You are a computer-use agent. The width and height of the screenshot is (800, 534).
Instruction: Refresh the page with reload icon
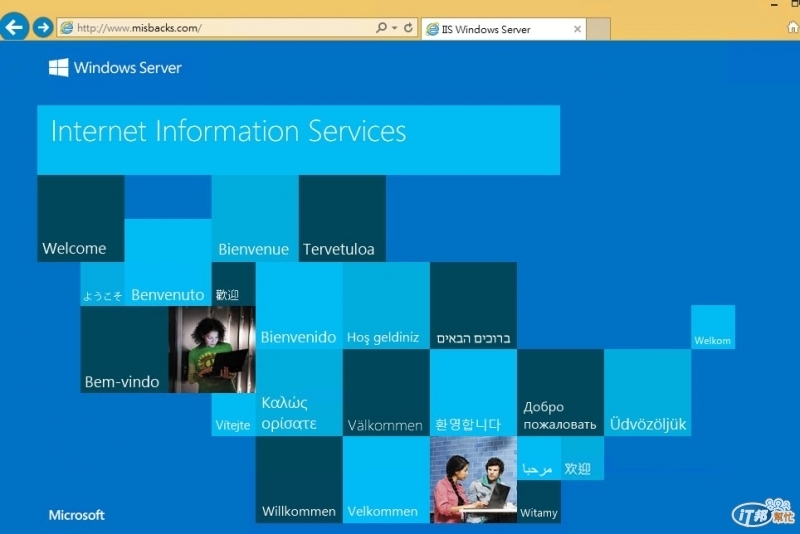pos(408,28)
